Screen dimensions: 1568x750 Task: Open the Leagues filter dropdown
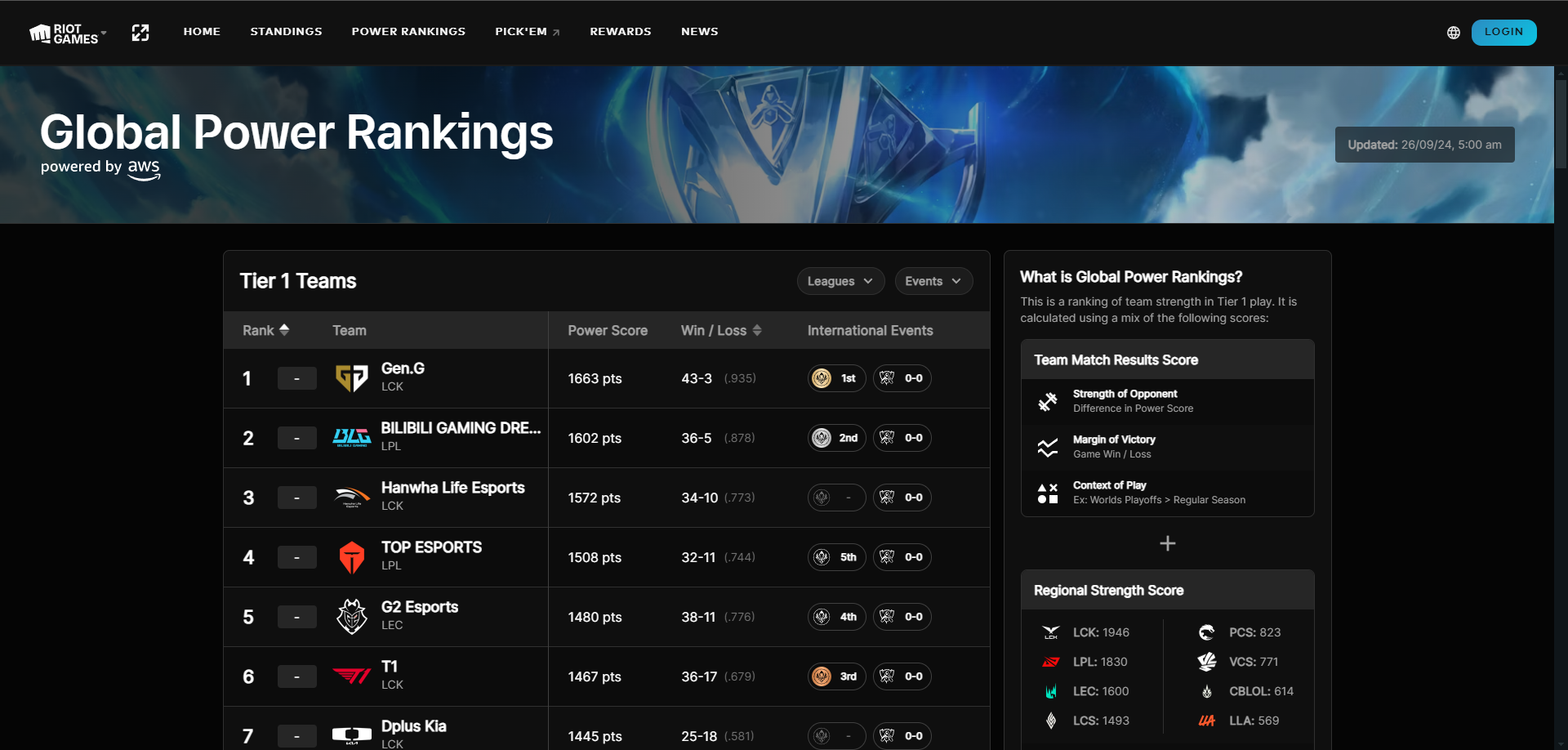[x=840, y=281]
